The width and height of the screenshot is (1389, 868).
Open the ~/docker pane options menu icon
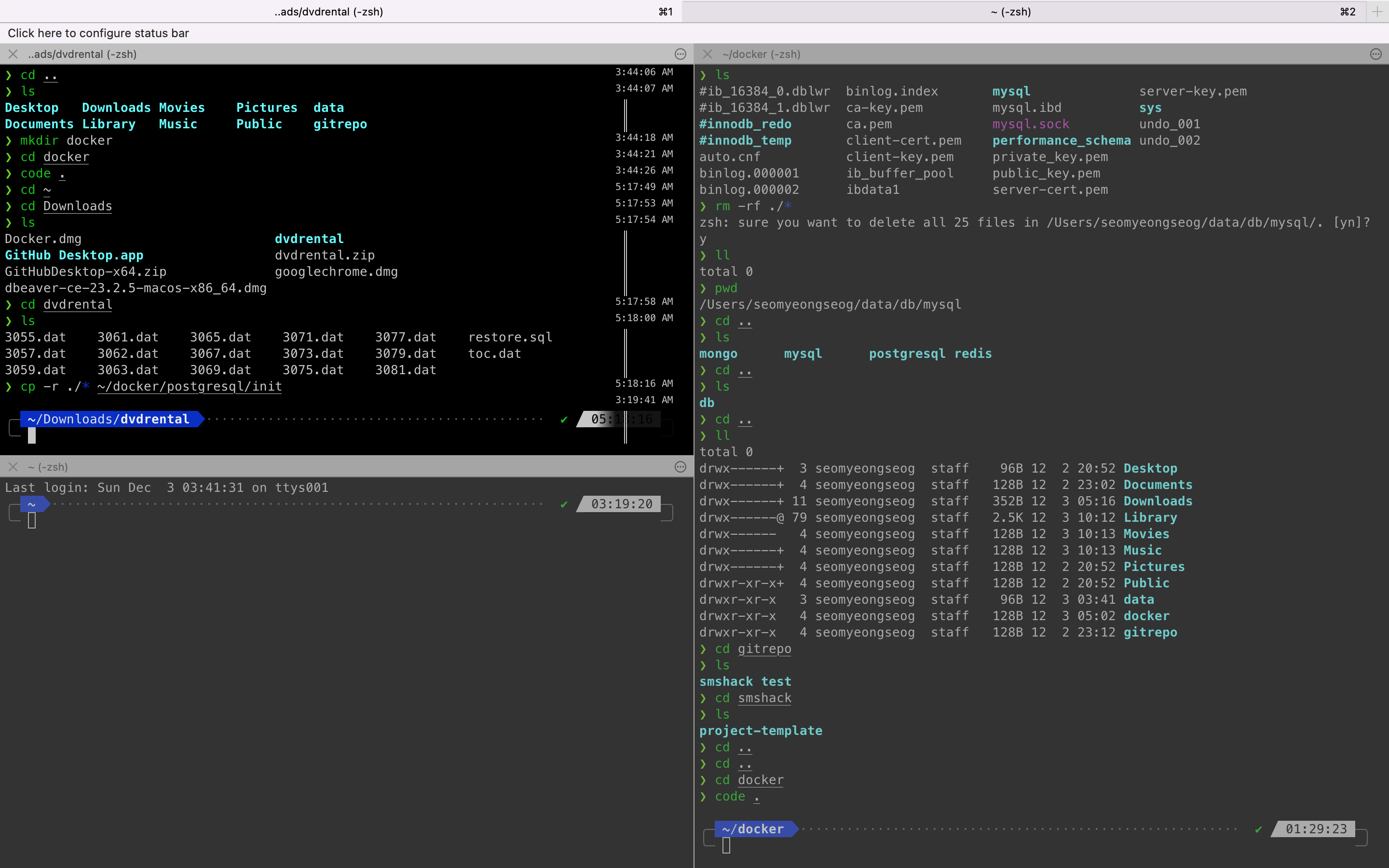1375,54
